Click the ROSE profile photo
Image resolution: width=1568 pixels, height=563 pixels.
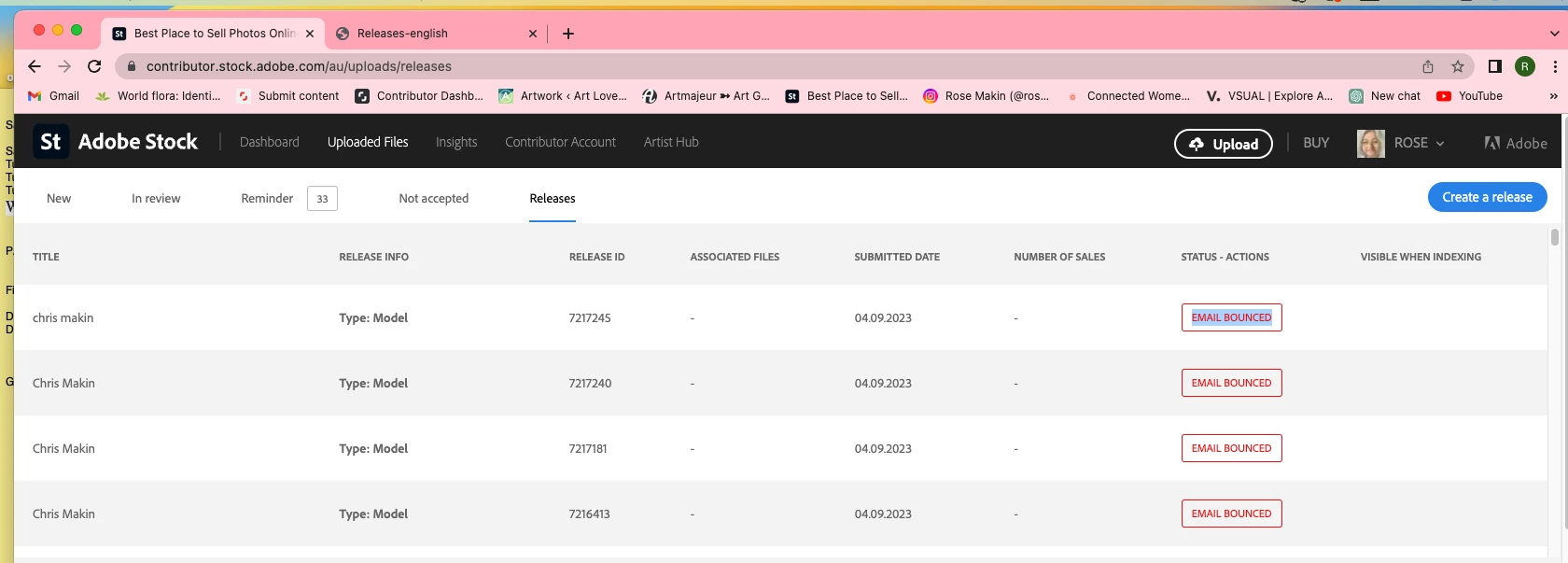coord(1370,143)
